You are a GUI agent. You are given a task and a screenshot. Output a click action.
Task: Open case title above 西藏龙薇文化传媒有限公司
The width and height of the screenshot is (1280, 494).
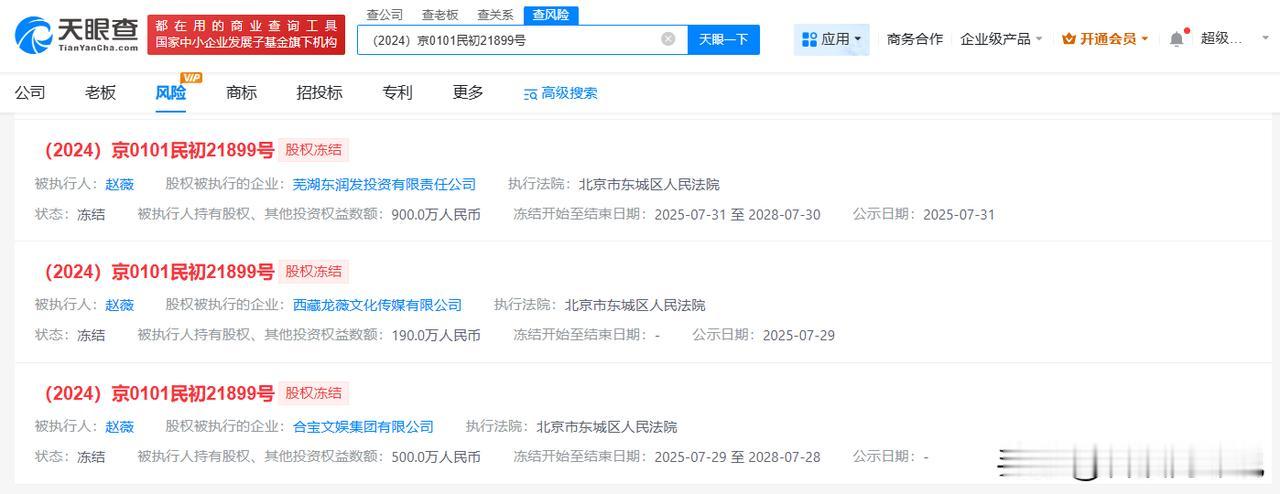pyautogui.click(x=155, y=272)
